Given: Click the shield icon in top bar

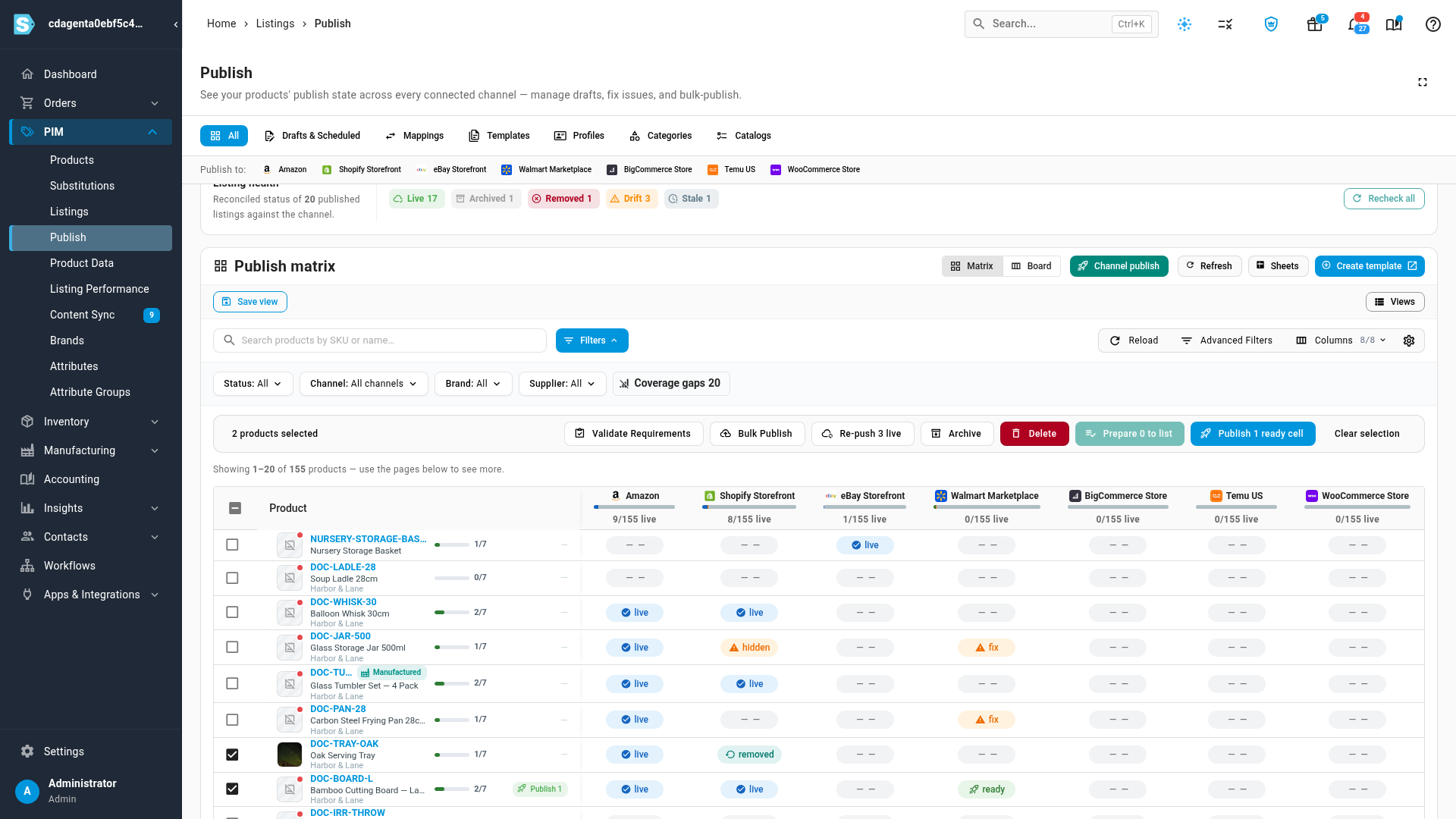Looking at the screenshot, I should tap(1271, 24).
